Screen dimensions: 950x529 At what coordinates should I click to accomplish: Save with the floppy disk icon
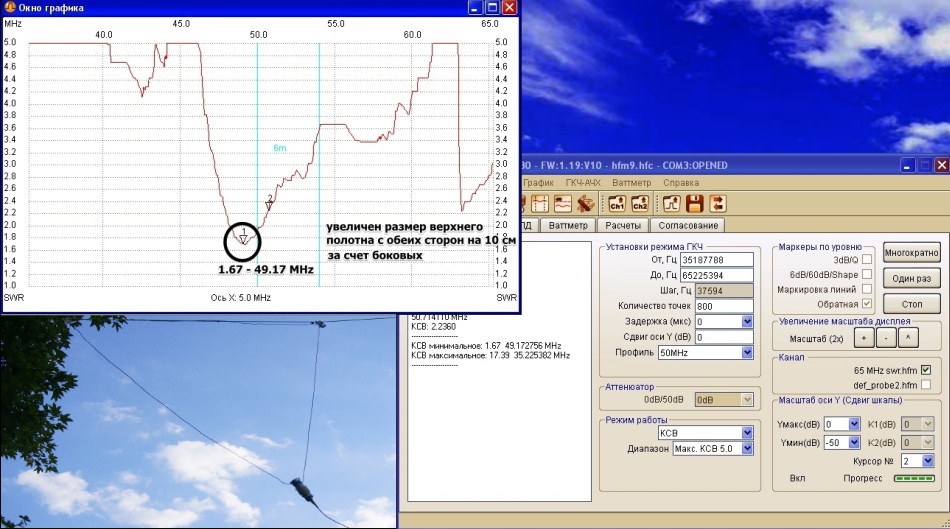point(694,204)
